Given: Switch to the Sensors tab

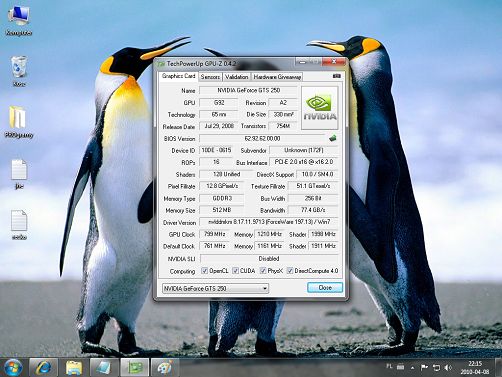Looking at the screenshot, I should point(210,77).
